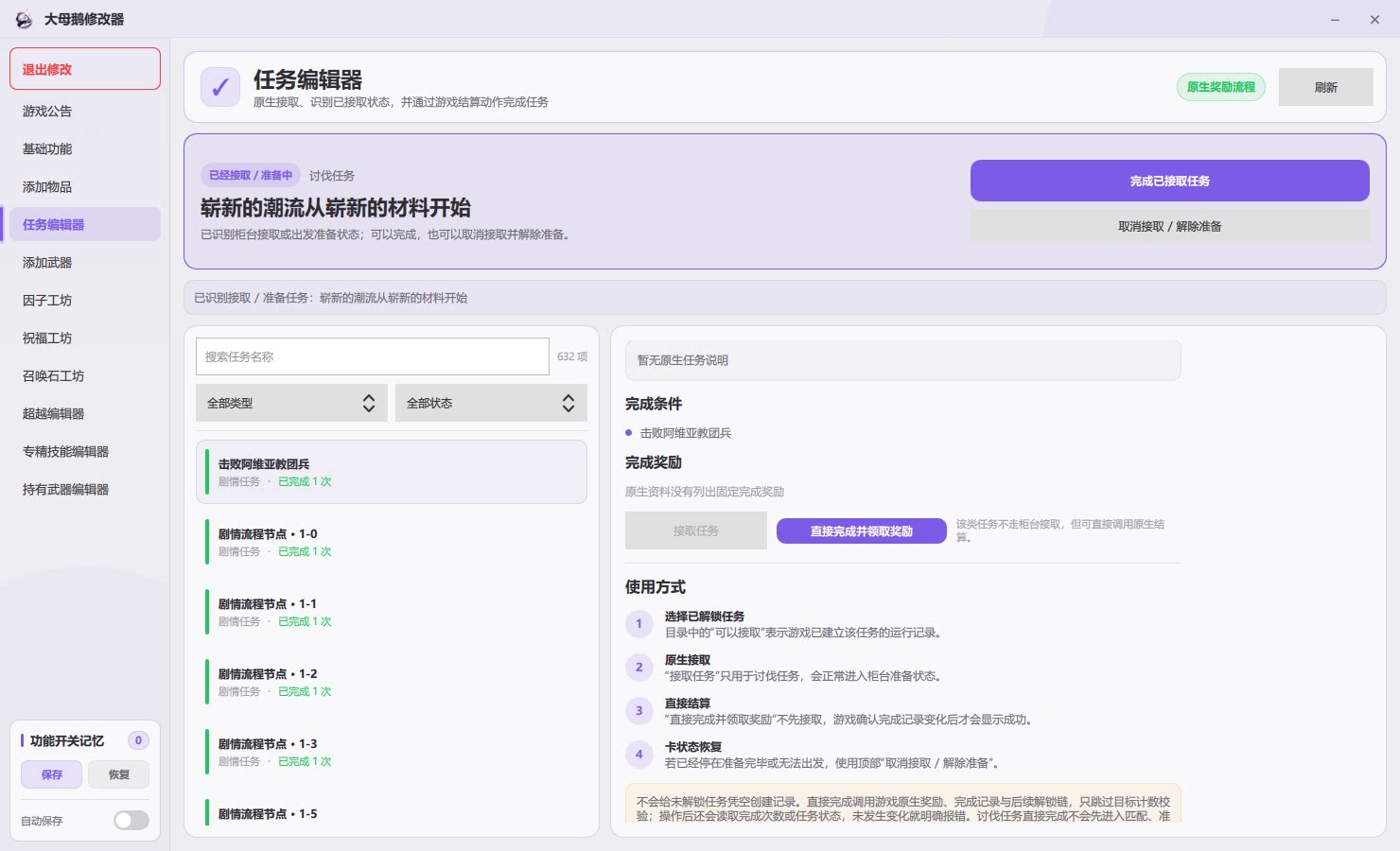Click 恢复 under 功能开关记忆
The height and width of the screenshot is (851, 1400).
[x=118, y=774]
